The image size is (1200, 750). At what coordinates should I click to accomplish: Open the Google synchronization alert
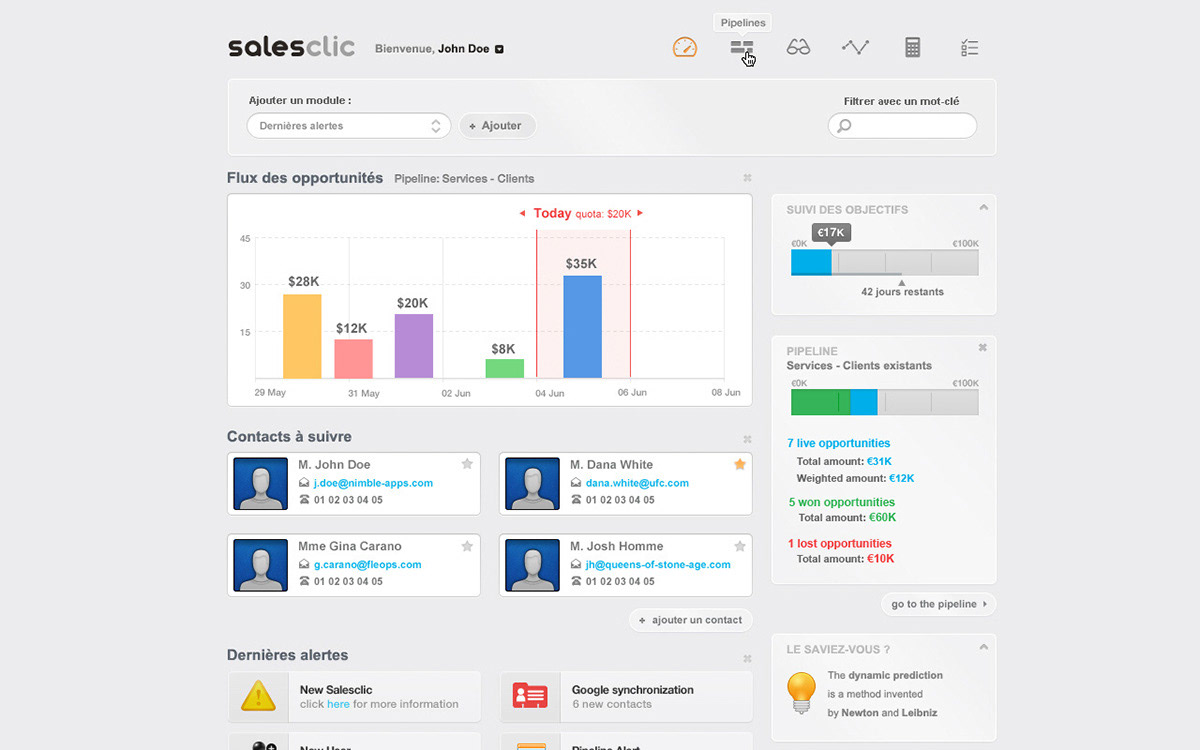(626, 697)
